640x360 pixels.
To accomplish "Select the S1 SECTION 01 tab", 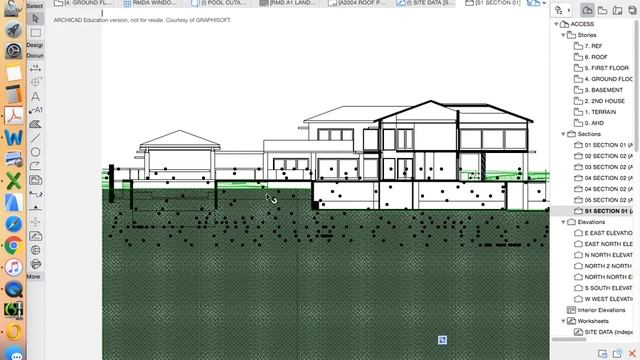I will [493, 3].
